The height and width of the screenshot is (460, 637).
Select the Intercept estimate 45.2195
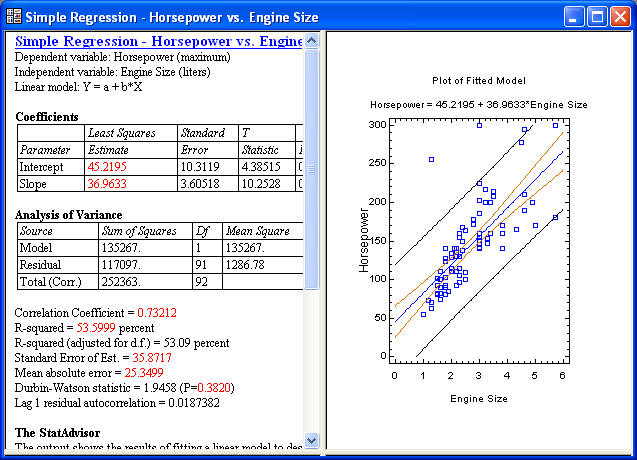click(x=107, y=167)
